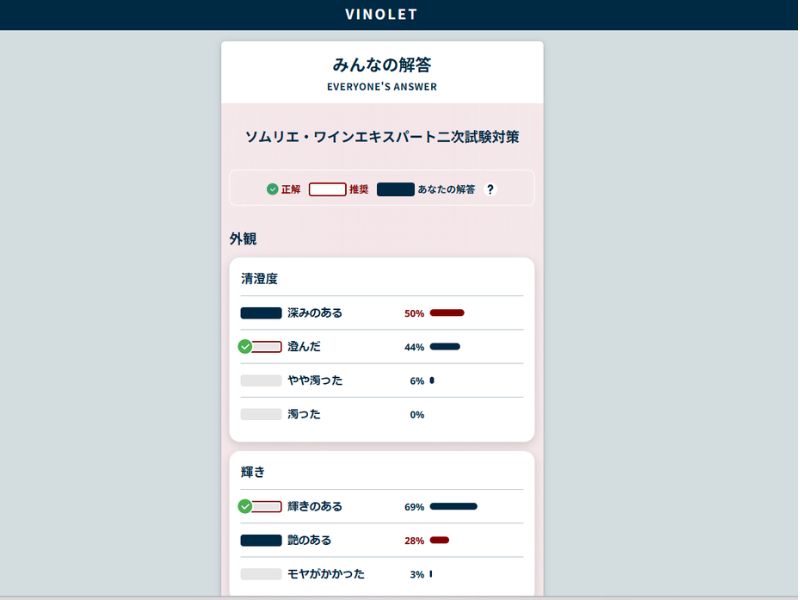Select the 深みのある answer marker
800x600 pixels.
(x=261, y=313)
